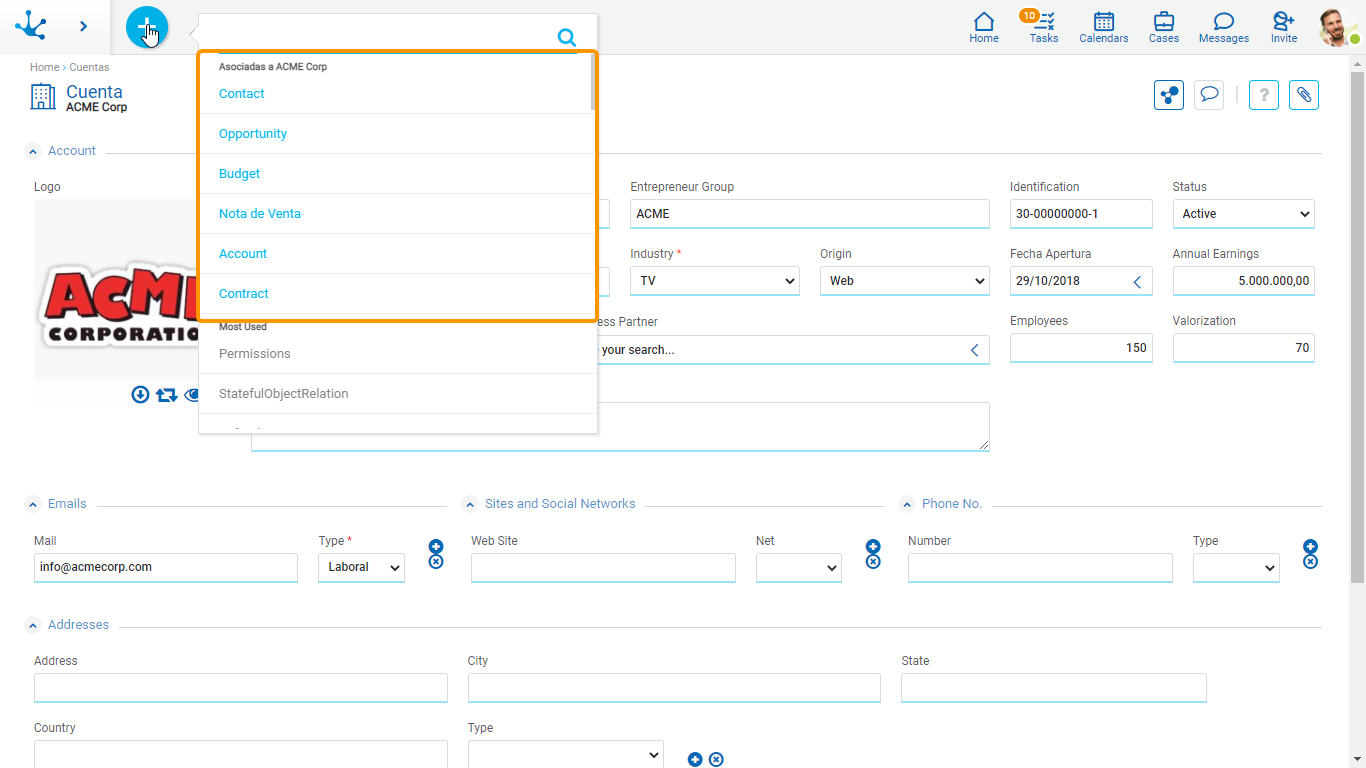Click the search magnifier icon
This screenshot has width=1366, height=768.
coord(566,35)
